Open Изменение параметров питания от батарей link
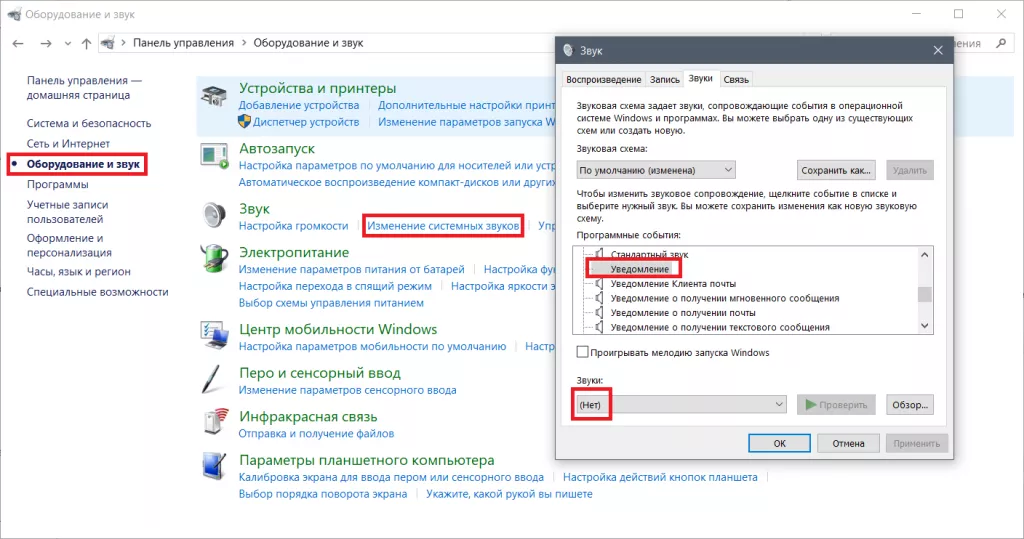This screenshot has width=1024, height=539. [351, 269]
